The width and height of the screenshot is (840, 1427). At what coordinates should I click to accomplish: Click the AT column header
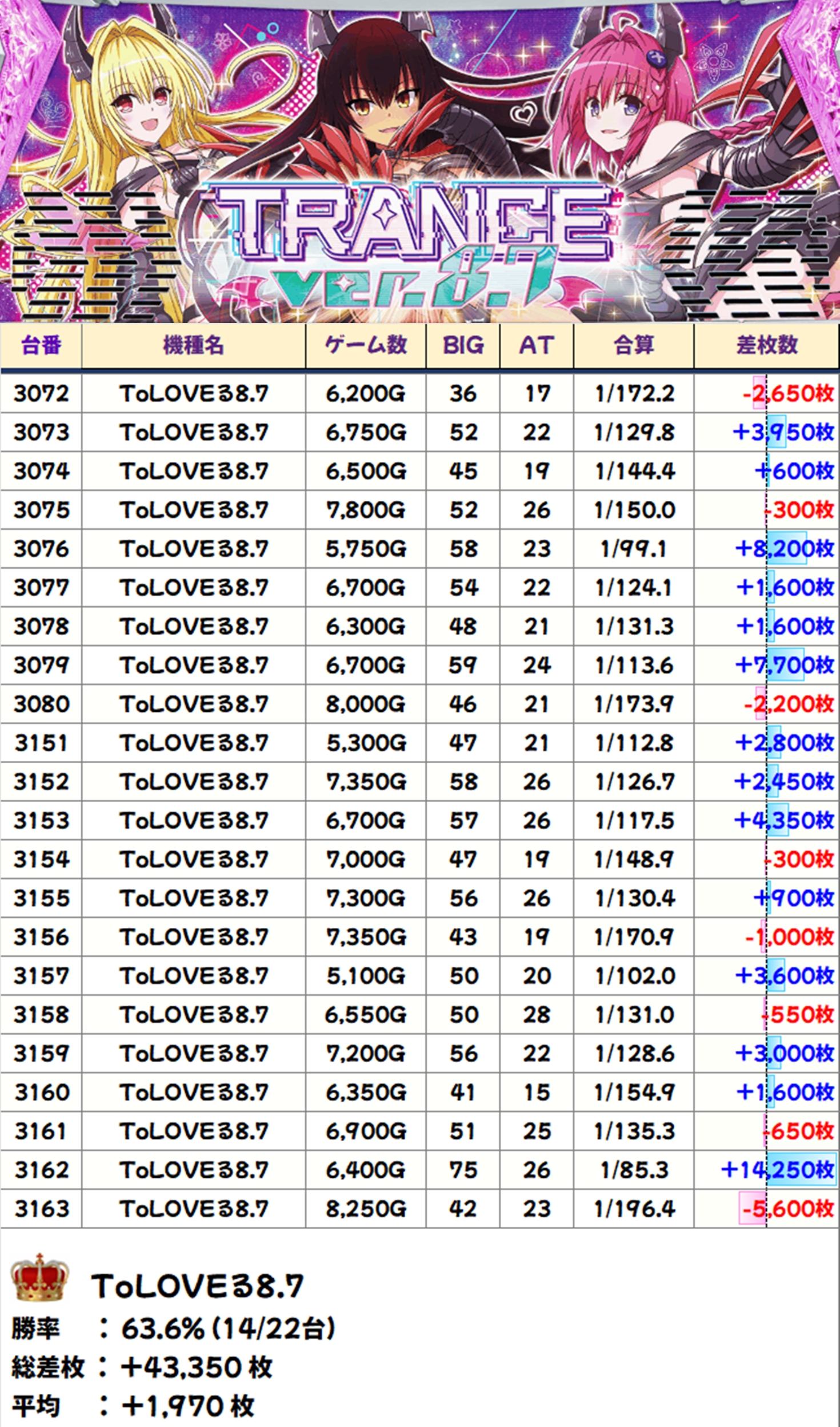click(536, 345)
